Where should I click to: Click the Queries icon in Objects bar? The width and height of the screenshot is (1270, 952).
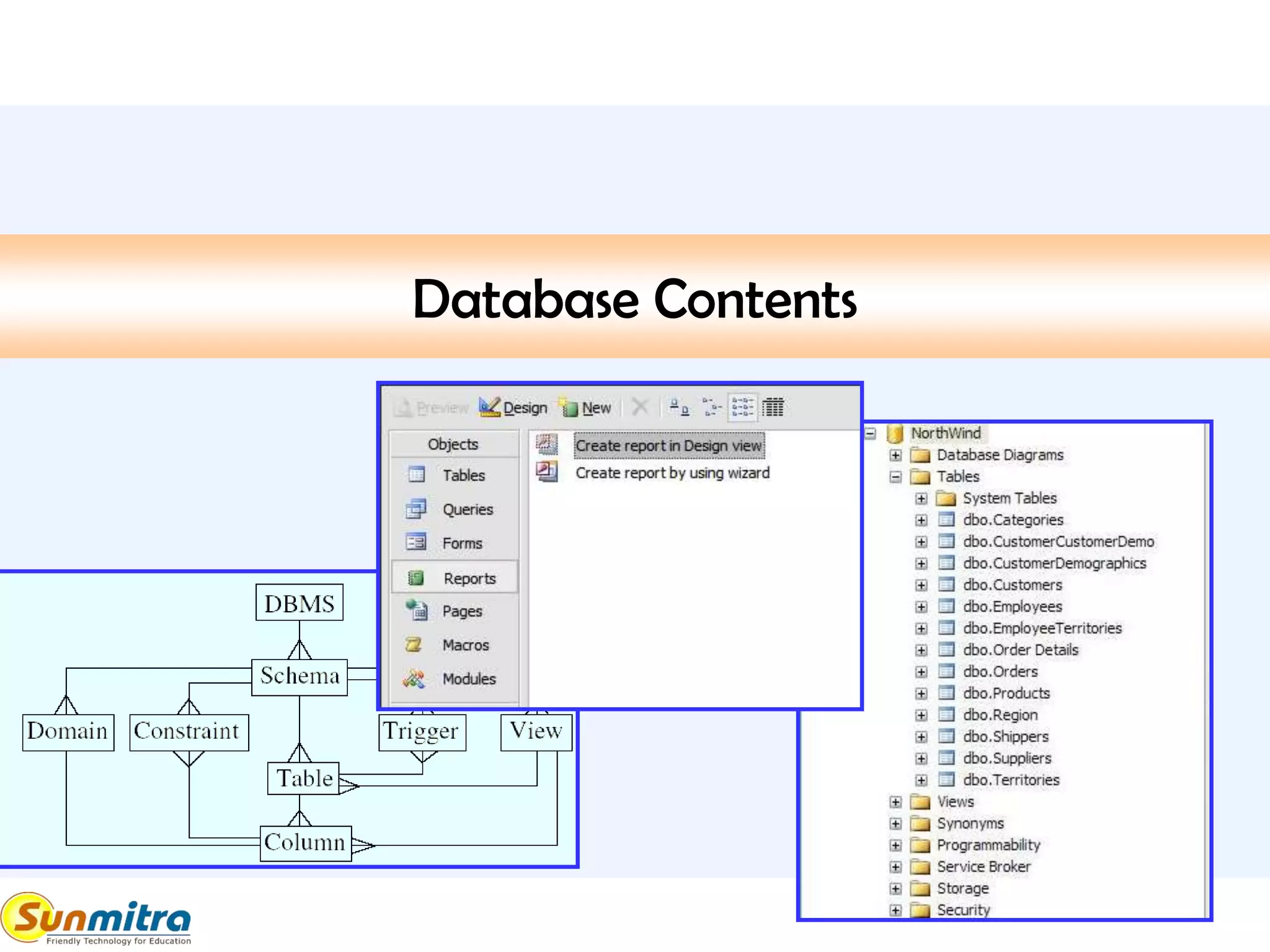point(415,508)
